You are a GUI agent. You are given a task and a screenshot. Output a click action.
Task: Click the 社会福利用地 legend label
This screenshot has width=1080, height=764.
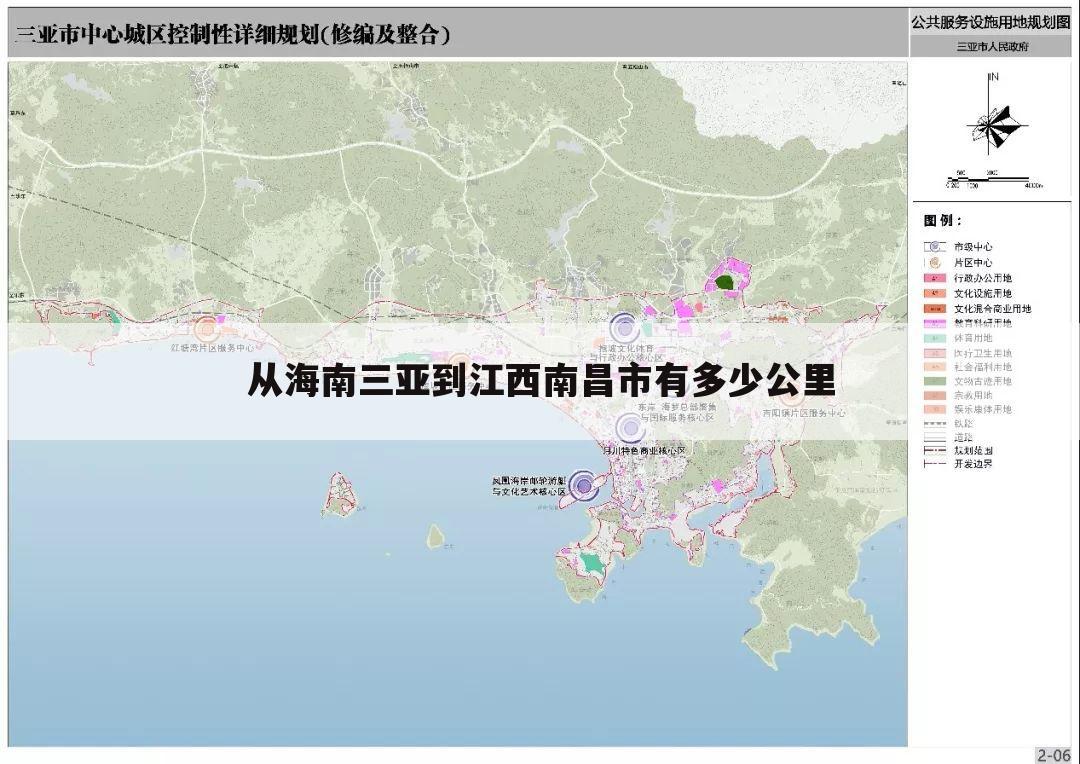[982, 367]
